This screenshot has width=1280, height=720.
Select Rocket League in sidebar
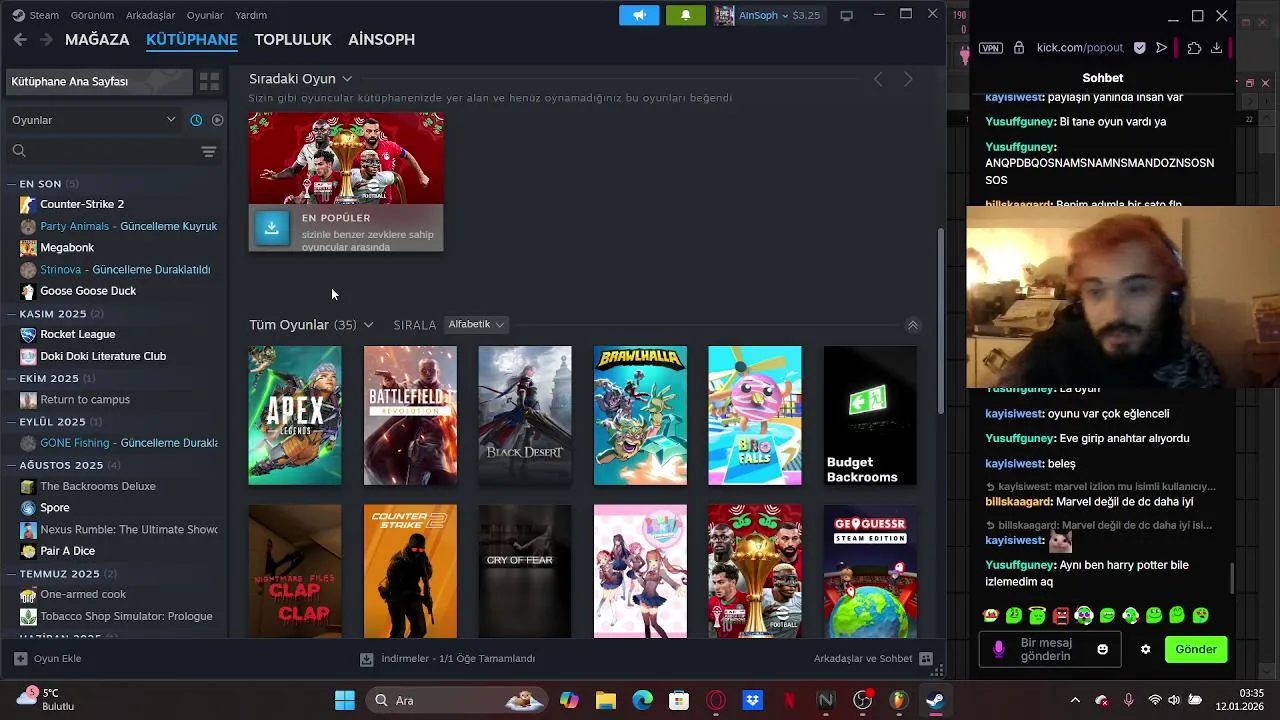77,334
